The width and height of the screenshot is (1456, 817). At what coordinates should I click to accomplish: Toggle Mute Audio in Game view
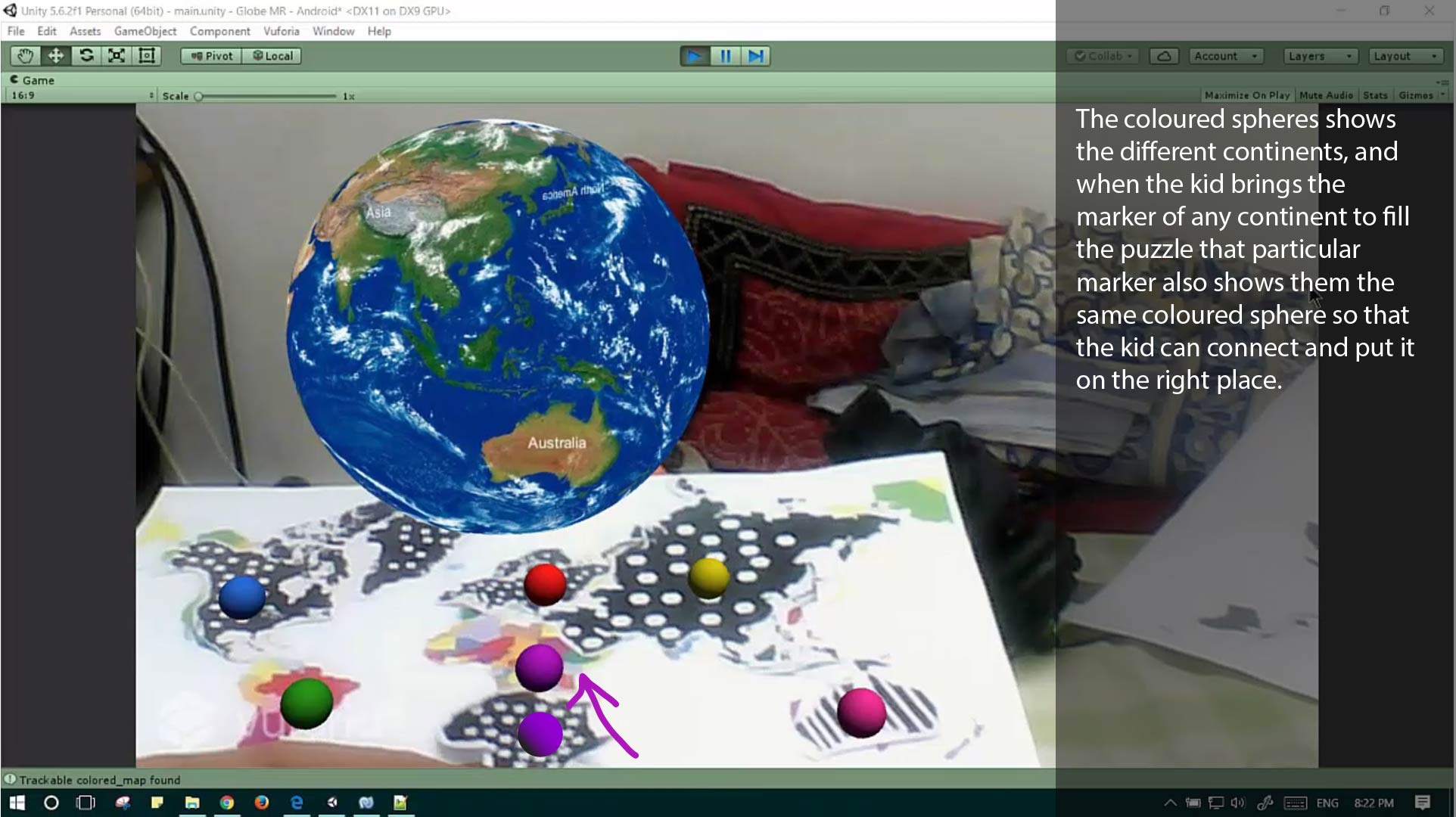1325,95
